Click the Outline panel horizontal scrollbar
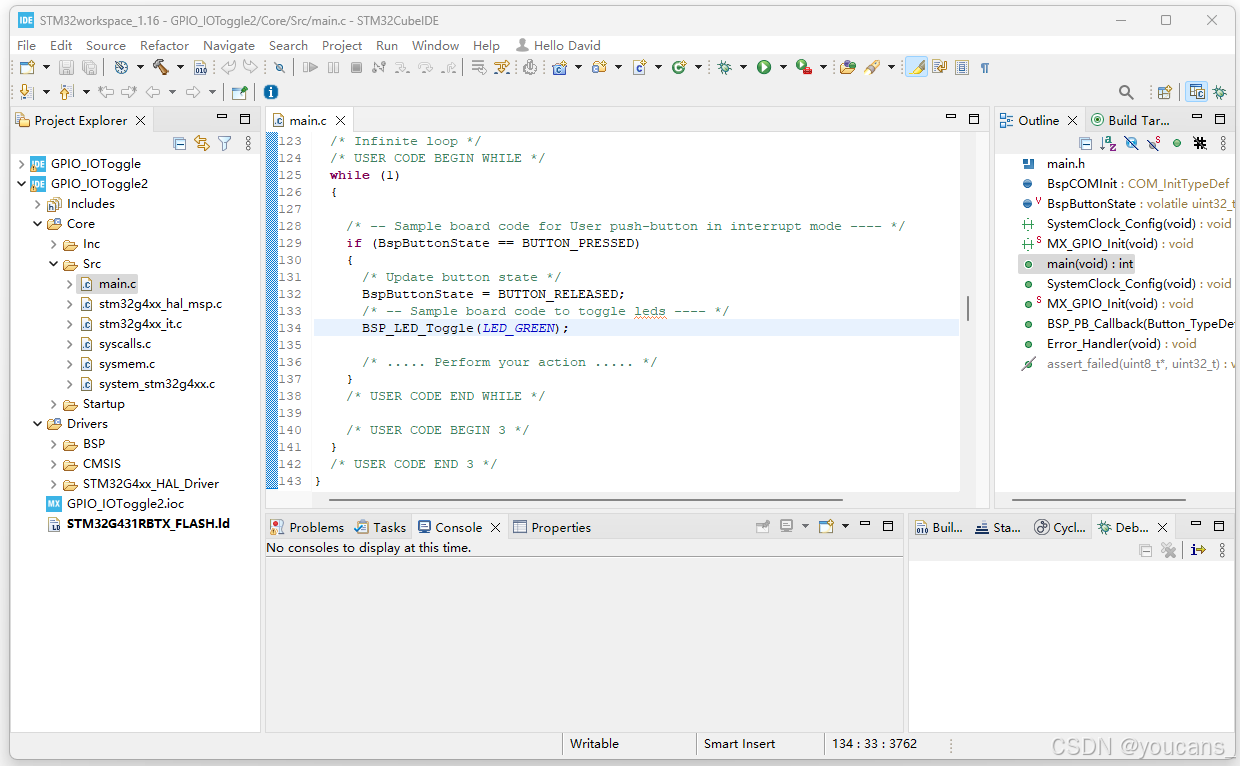Viewport: 1240px width, 766px height. [1099, 499]
